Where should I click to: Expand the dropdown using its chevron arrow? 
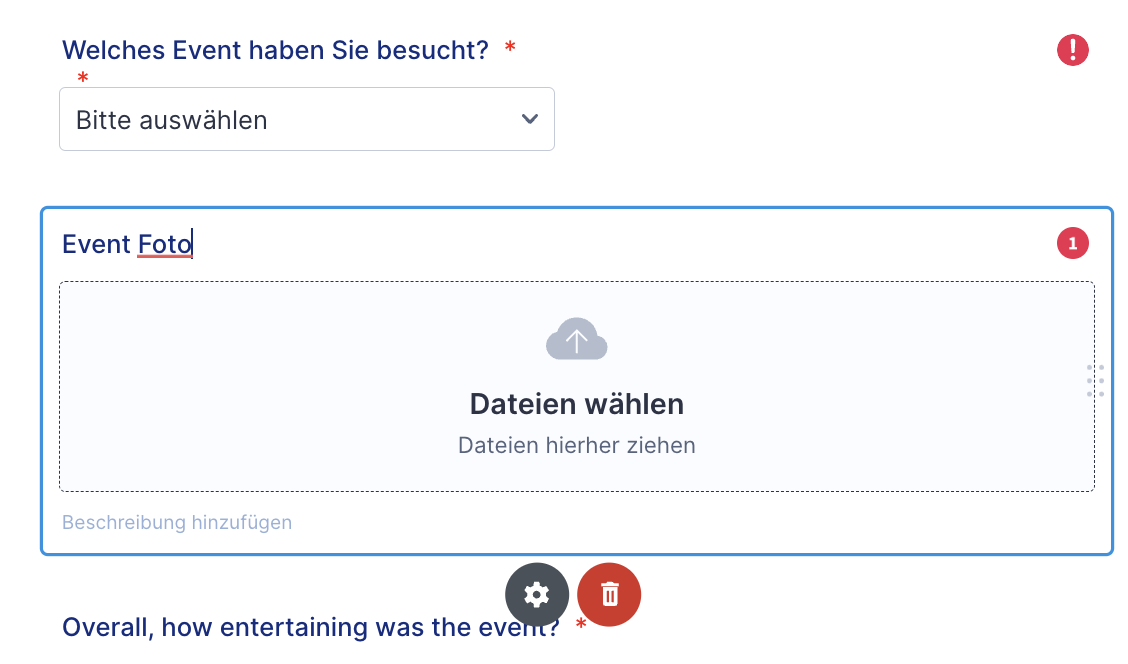click(530, 120)
